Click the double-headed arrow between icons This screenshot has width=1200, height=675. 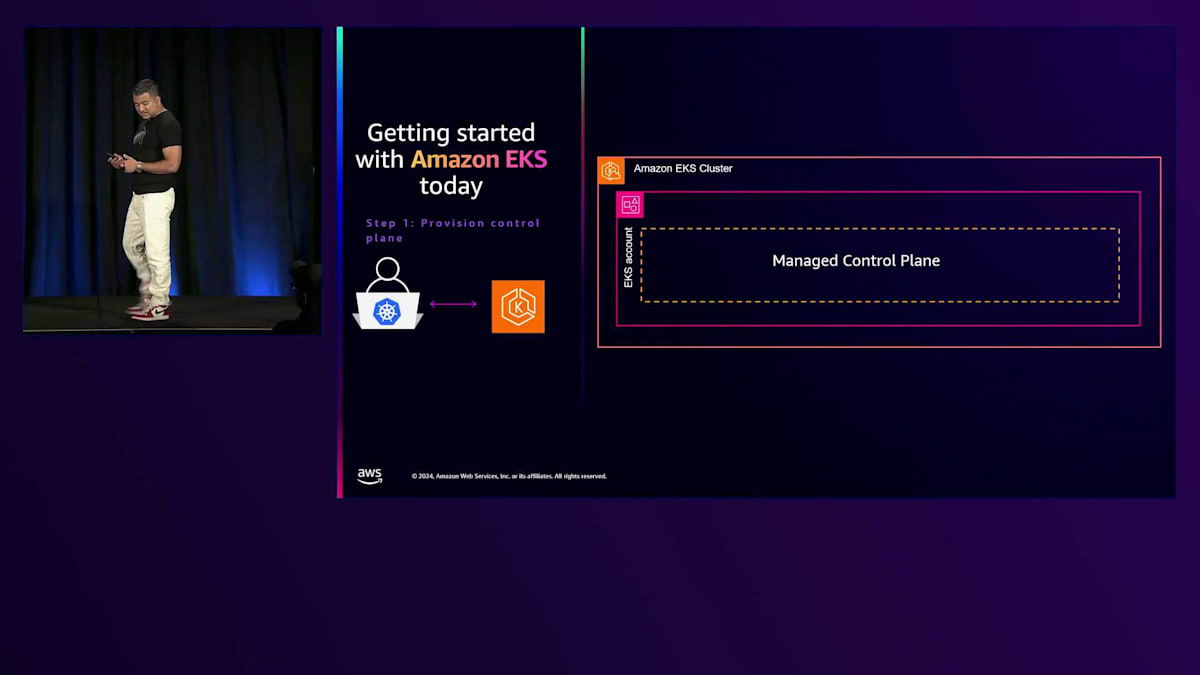tap(454, 304)
